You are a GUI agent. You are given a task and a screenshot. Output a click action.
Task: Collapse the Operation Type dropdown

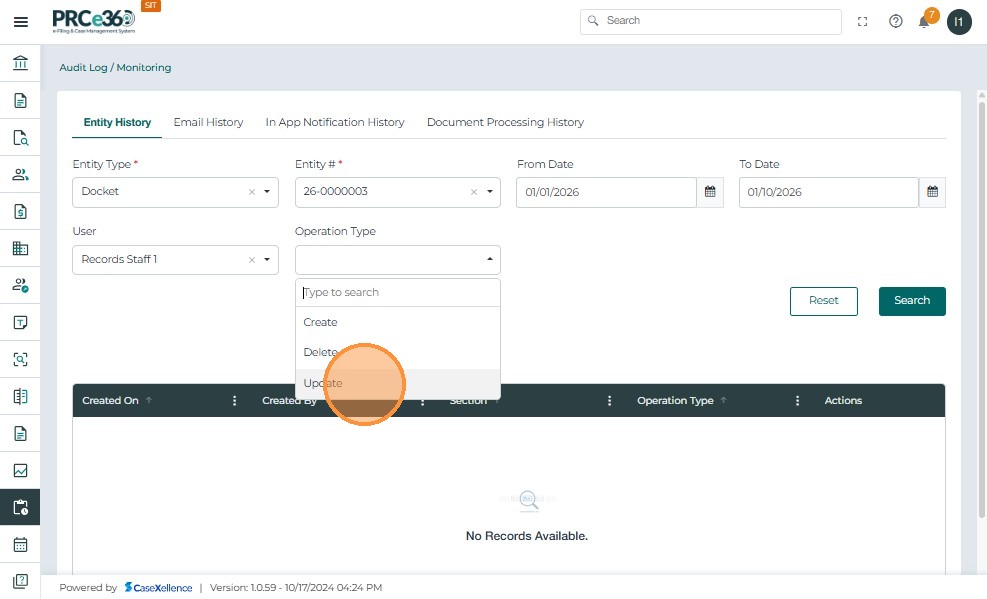coord(490,260)
